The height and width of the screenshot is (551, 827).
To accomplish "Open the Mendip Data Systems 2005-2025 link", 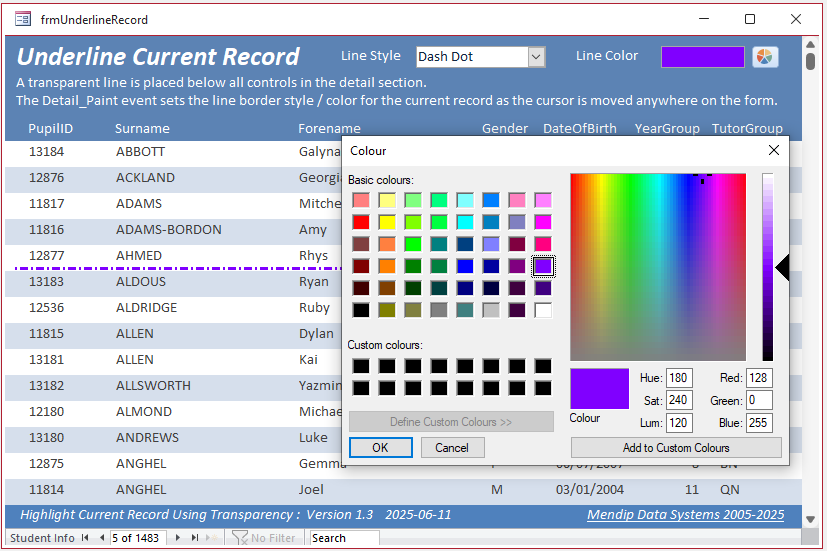I will pyautogui.click(x=686, y=515).
